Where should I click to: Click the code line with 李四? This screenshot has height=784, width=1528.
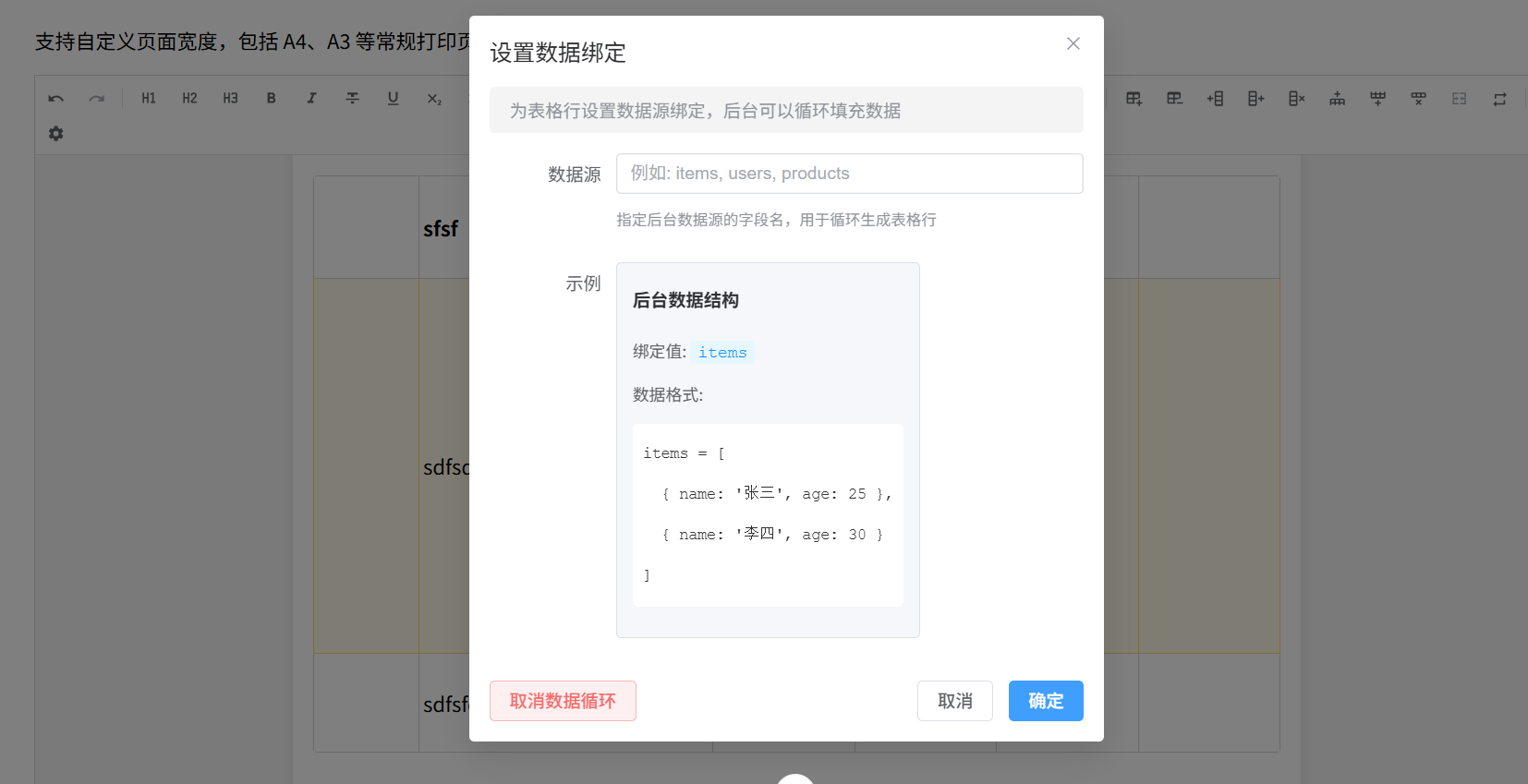pos(772,535)
